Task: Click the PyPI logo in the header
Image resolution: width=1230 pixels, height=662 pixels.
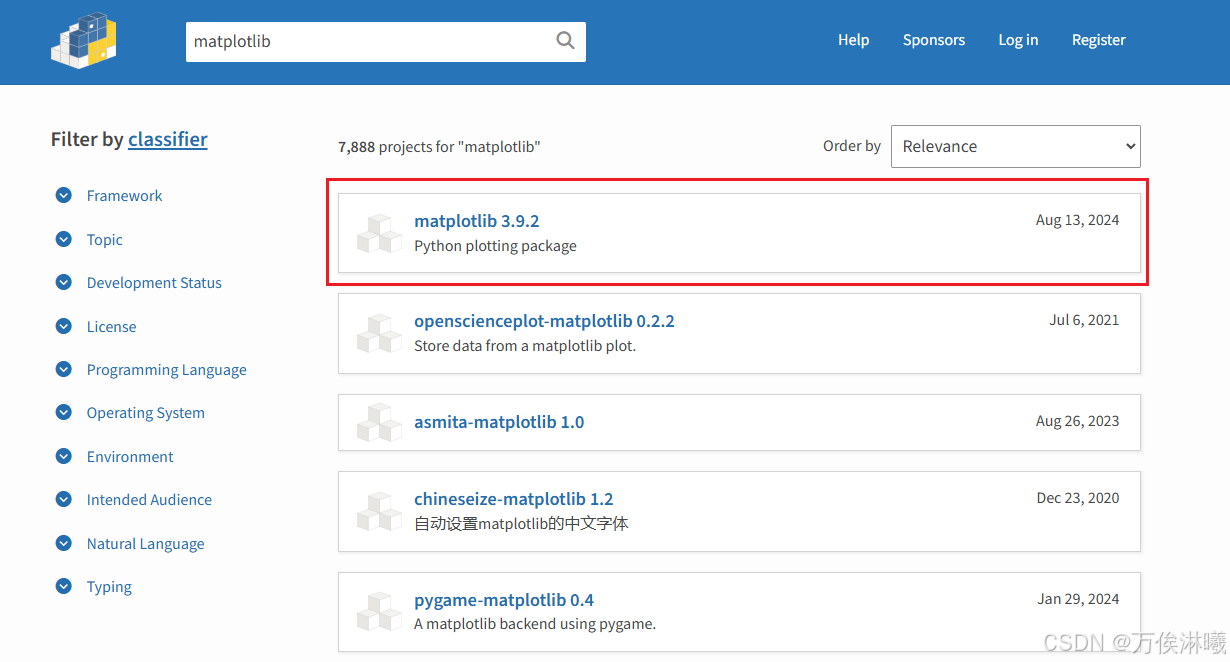Action: click(85, 41)
